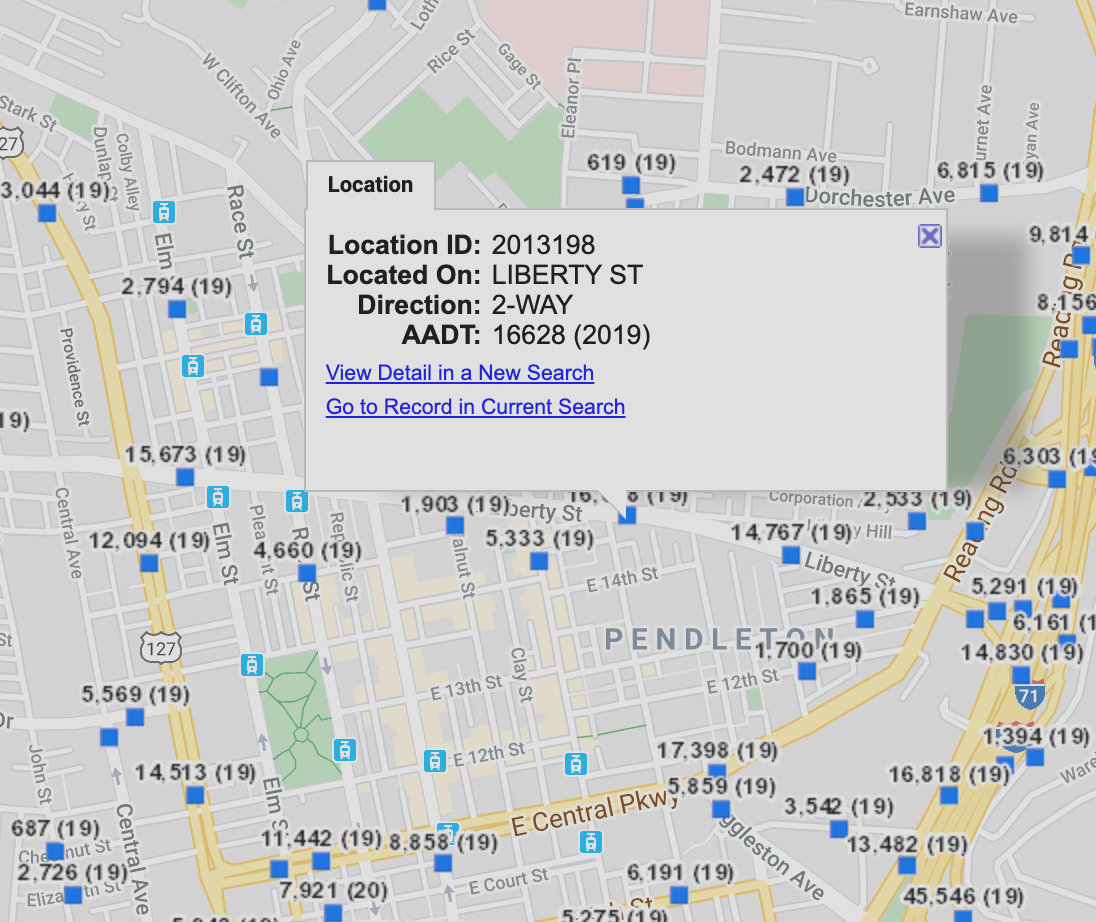Open the 'View Detail in a New Search' link
Viewport: 1096px width, 922px height.
[460, 373]
